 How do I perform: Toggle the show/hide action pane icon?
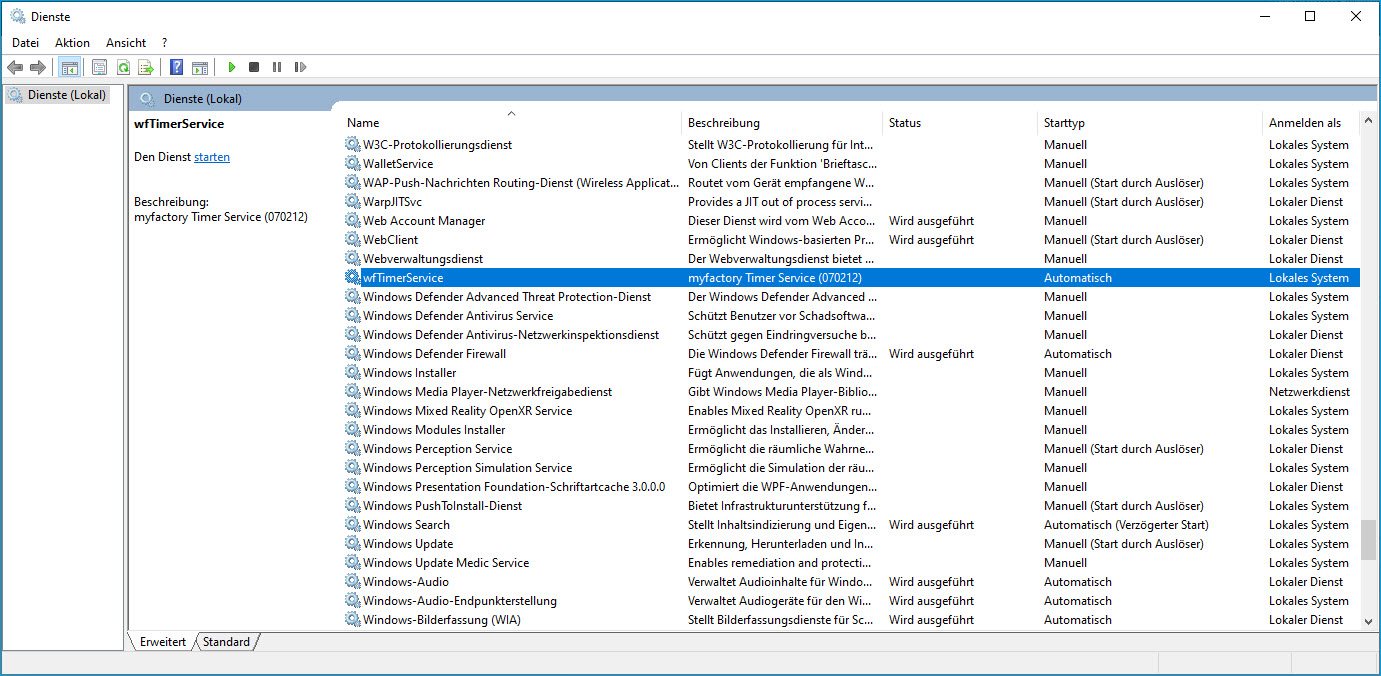pos(200,67)
